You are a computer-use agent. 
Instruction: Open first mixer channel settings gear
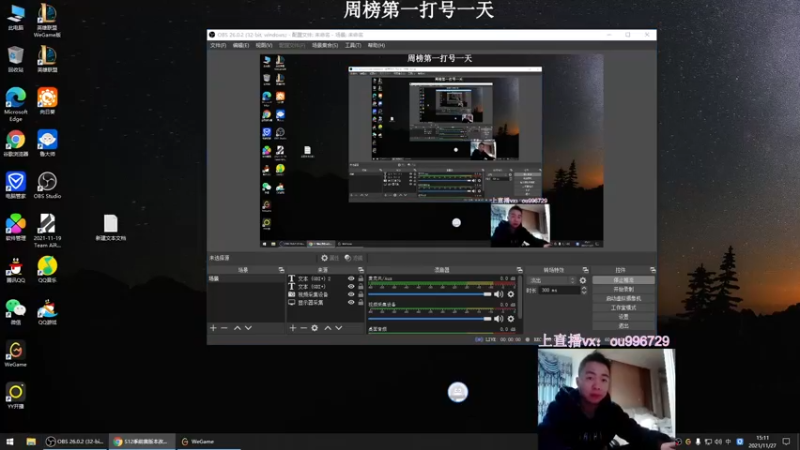click(511, 294)
